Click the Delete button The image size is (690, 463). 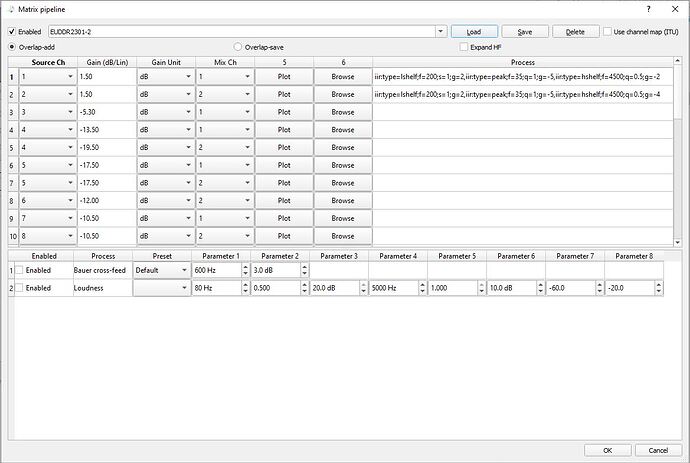(x=576, y=32)
